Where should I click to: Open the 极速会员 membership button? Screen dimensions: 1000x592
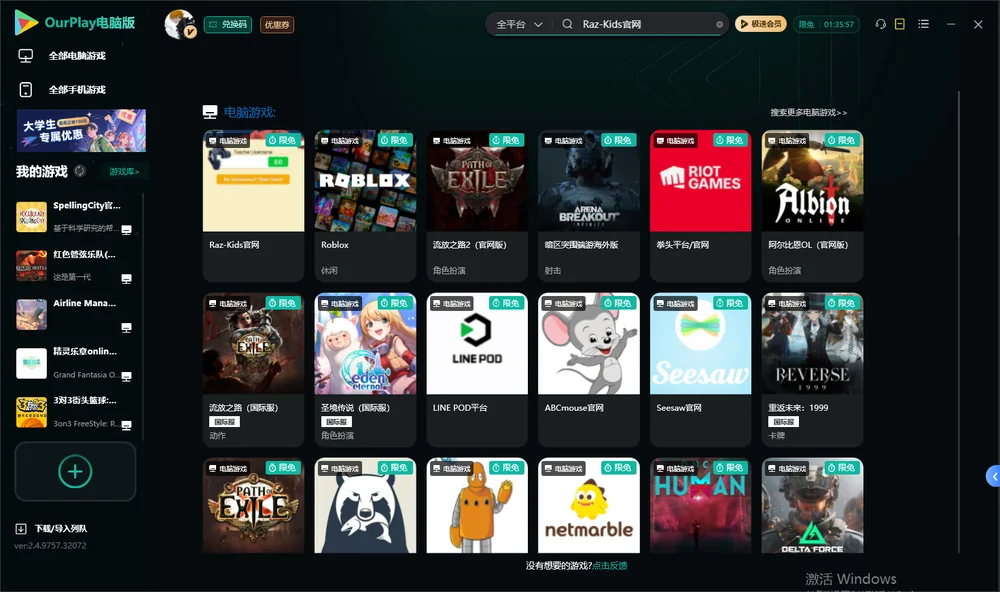(x=761, y=24)
